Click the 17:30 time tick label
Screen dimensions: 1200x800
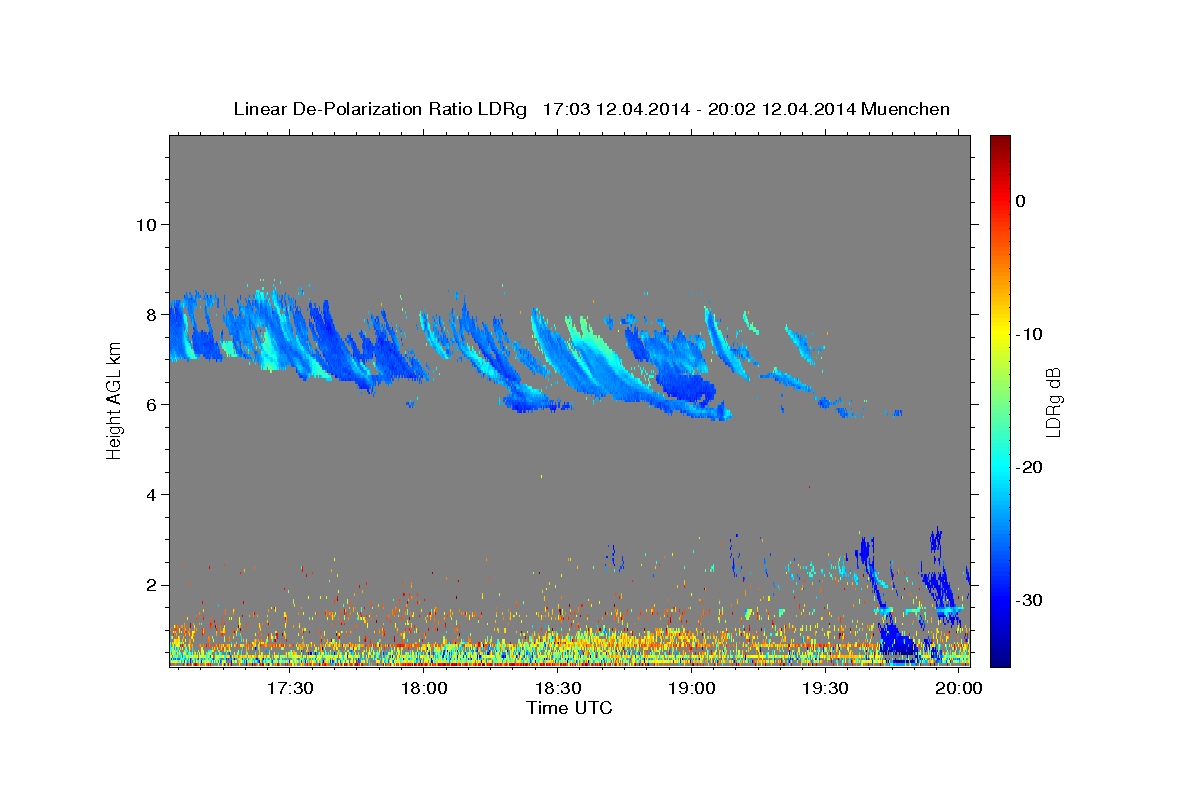(291, 689)
